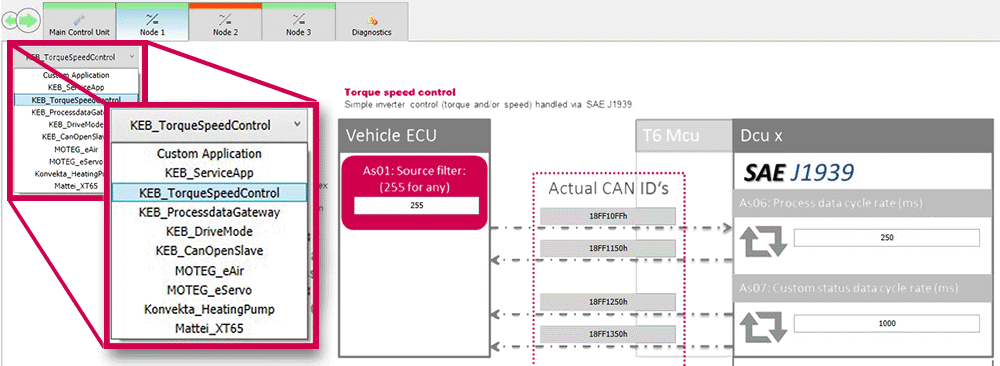Viewport: 1000px width, 366px height.
Task: Click the Vehicle ECU block header
Action: pyautogui.click(x=415, y=135)
